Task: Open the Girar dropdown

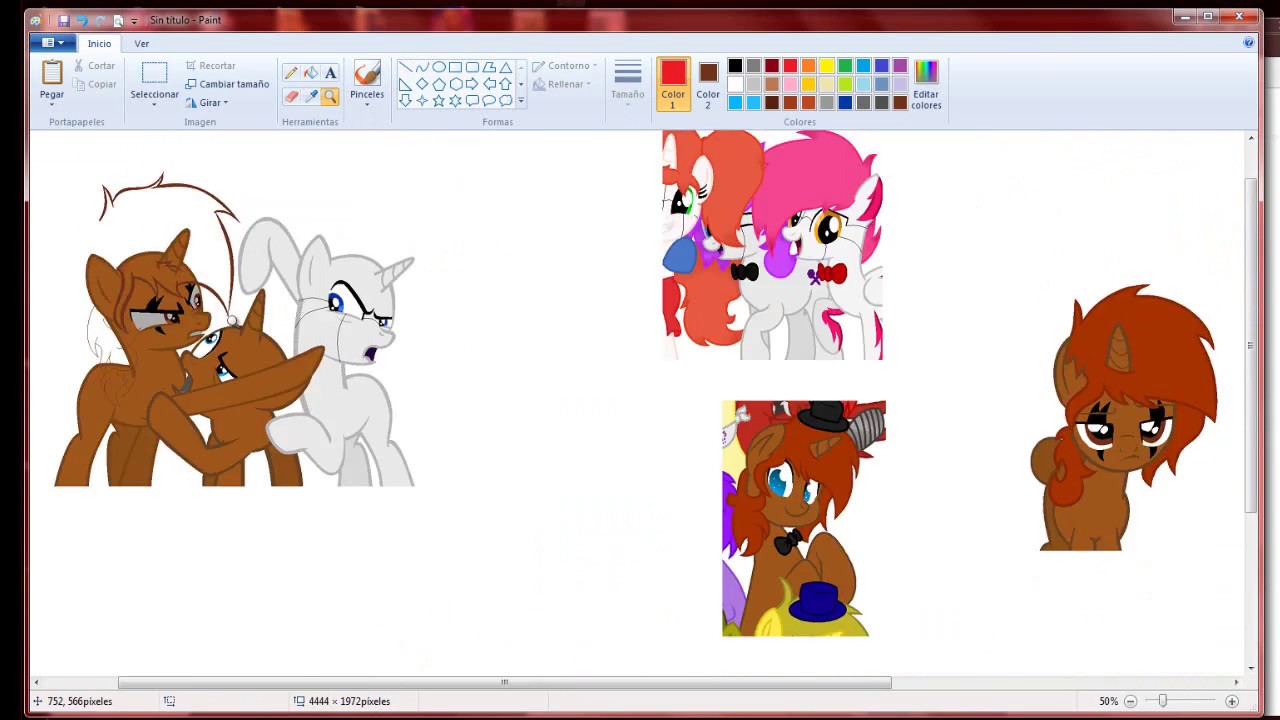Action: tap(209, 103)
